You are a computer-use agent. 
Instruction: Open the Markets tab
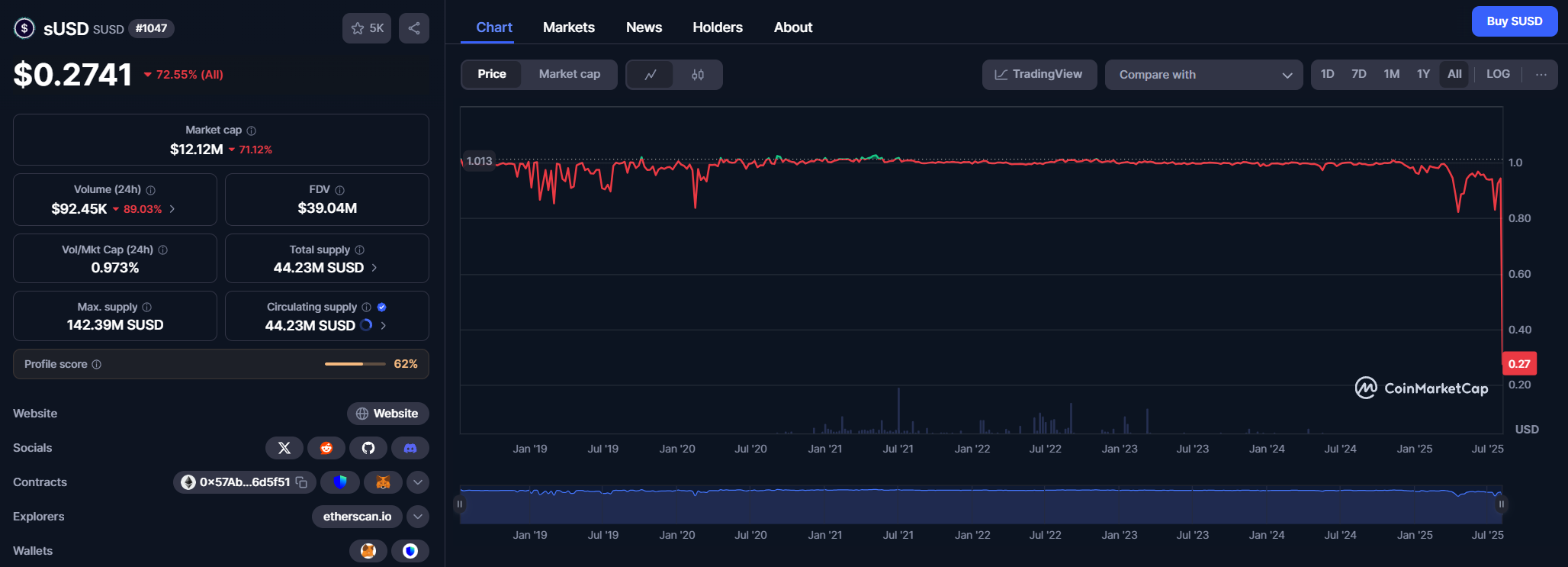coord(569,27)
